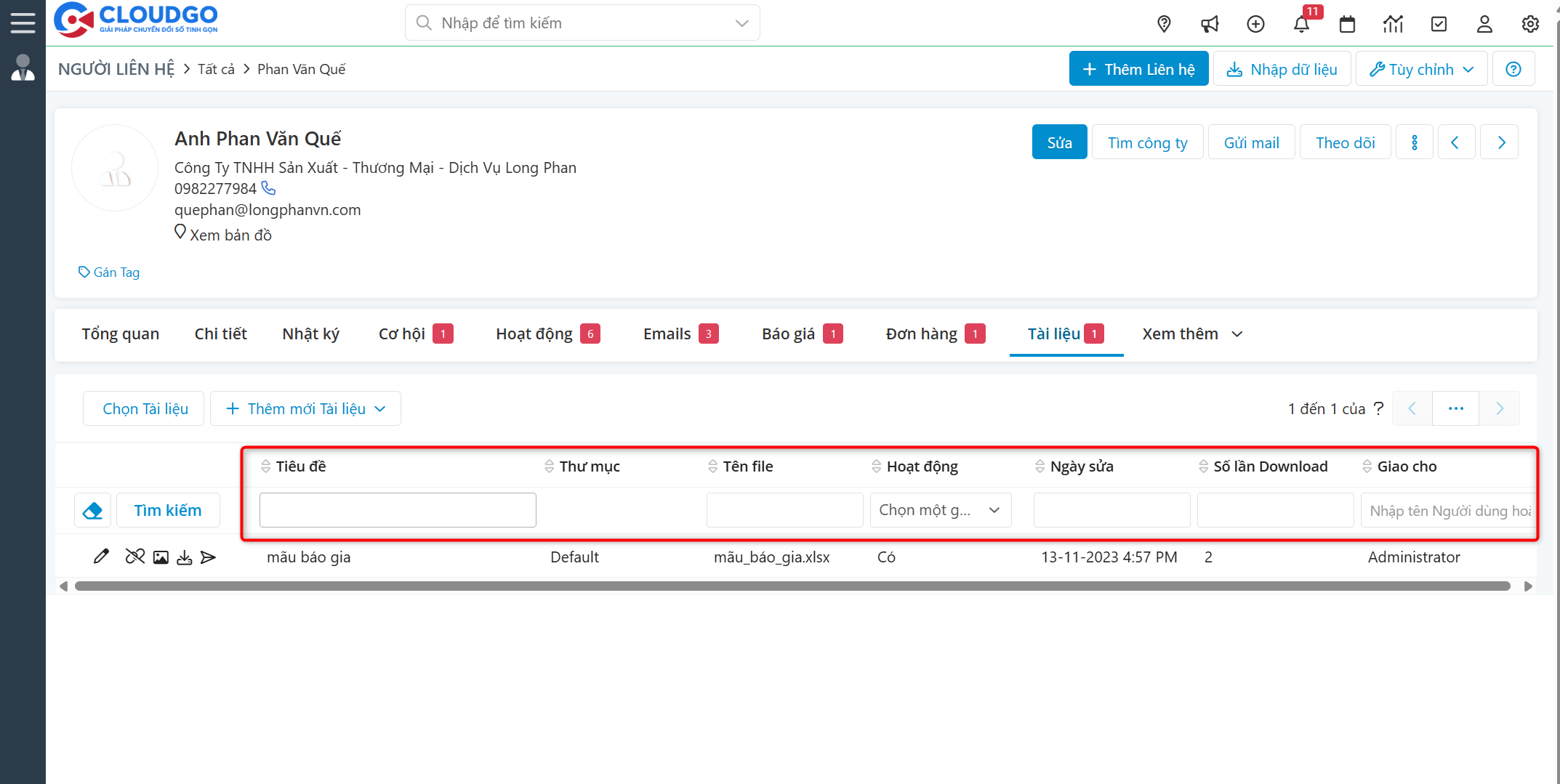Click the horizontal table scrollbar
Screen dimensions: 1560x784
coord(792,586)
